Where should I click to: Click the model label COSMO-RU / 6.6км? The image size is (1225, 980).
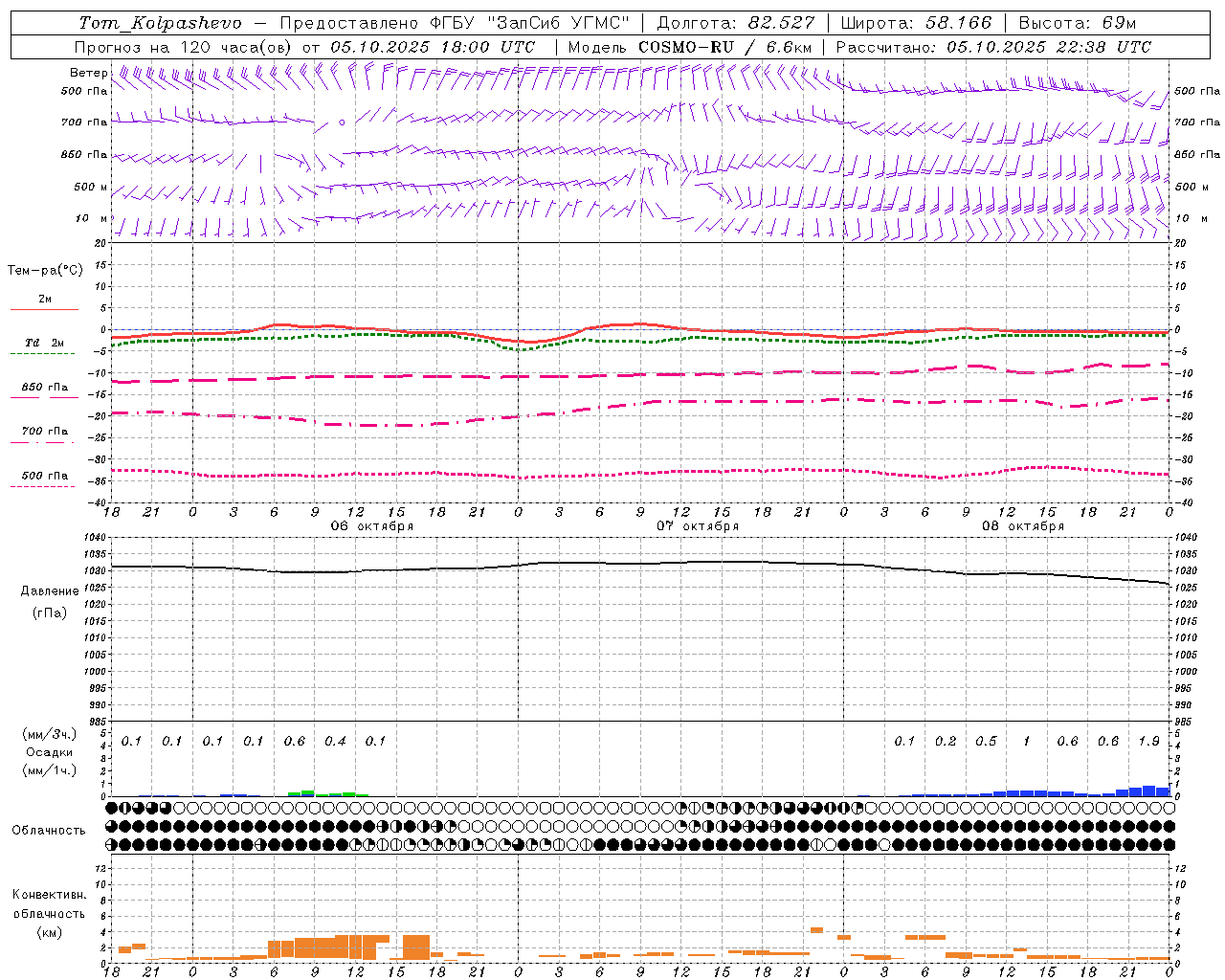point(724,46)
